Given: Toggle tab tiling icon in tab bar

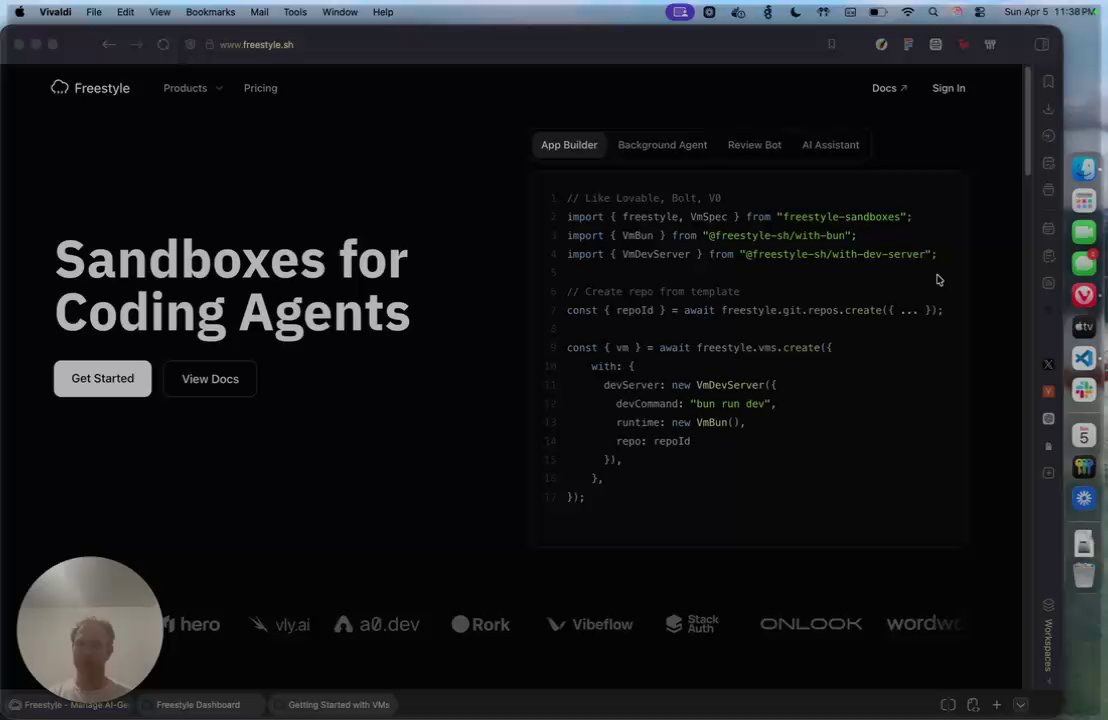Looking at the screenshot, I should [x=948, y=704].
